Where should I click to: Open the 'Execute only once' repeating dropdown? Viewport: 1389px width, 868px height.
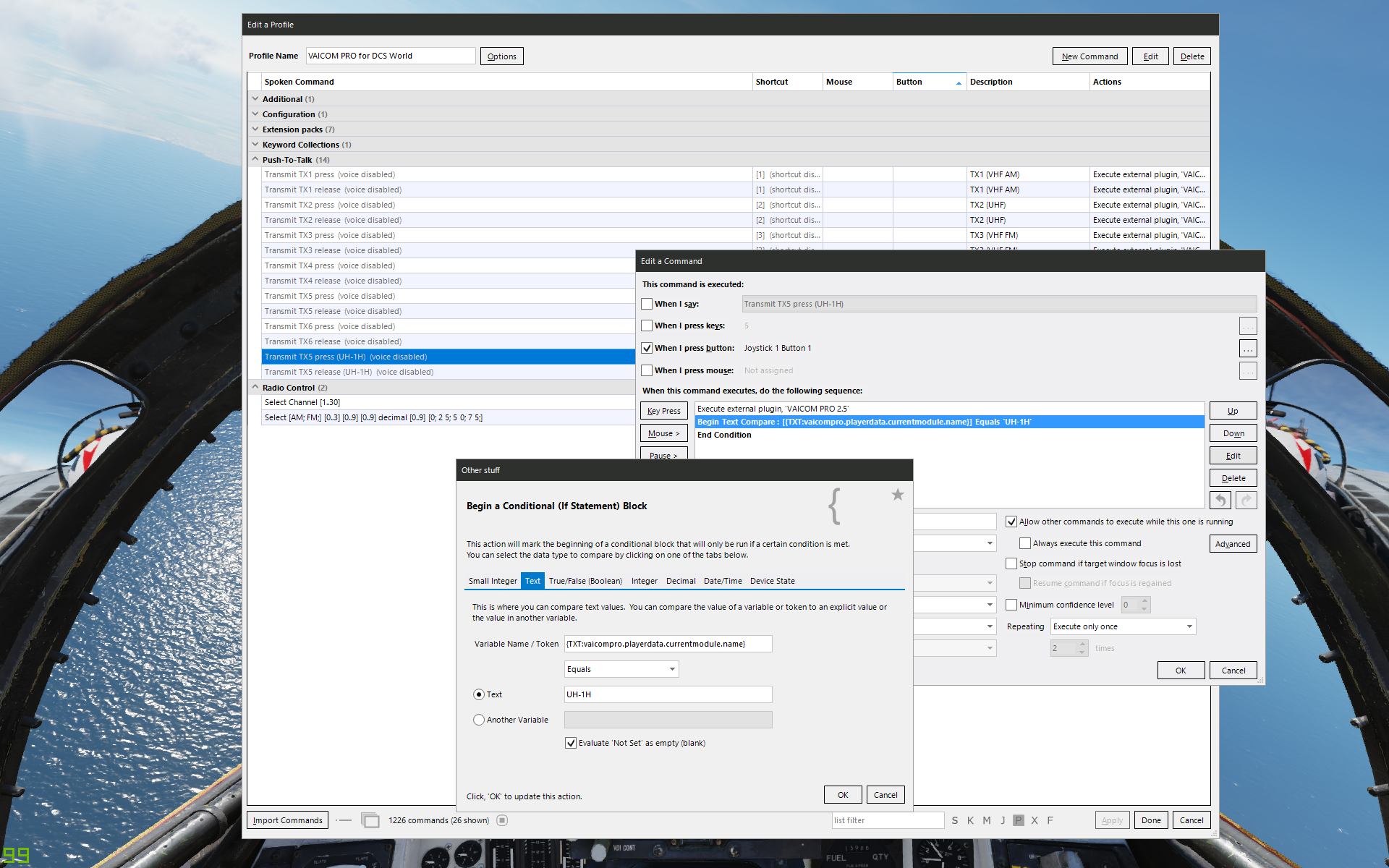[x=1123, y=626]
